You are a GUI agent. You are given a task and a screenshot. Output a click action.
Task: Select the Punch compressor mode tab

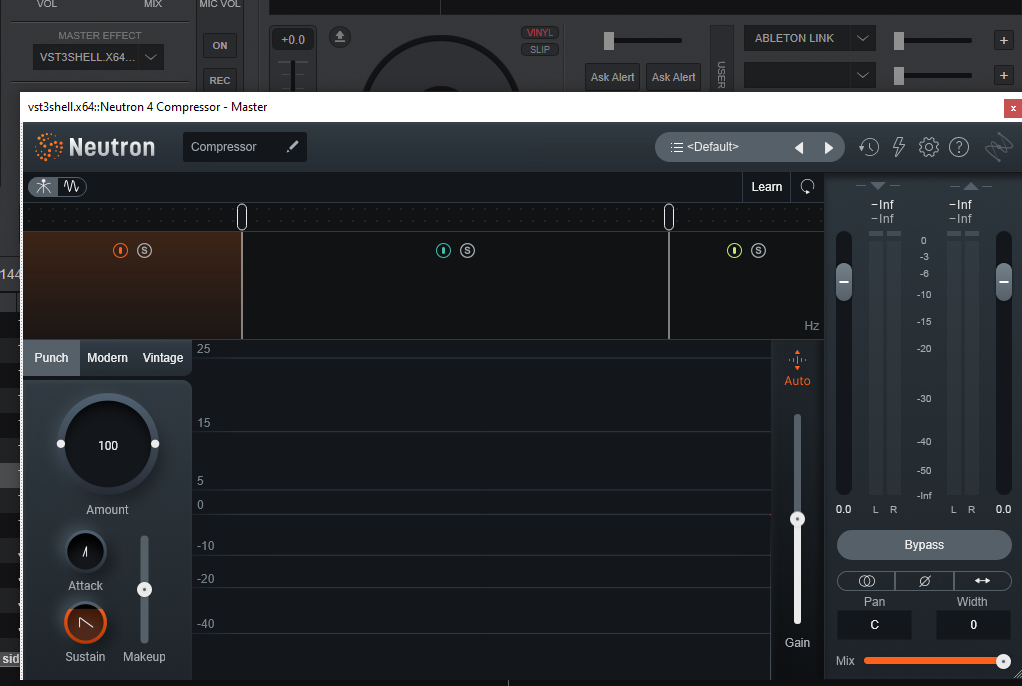[51, 358]
